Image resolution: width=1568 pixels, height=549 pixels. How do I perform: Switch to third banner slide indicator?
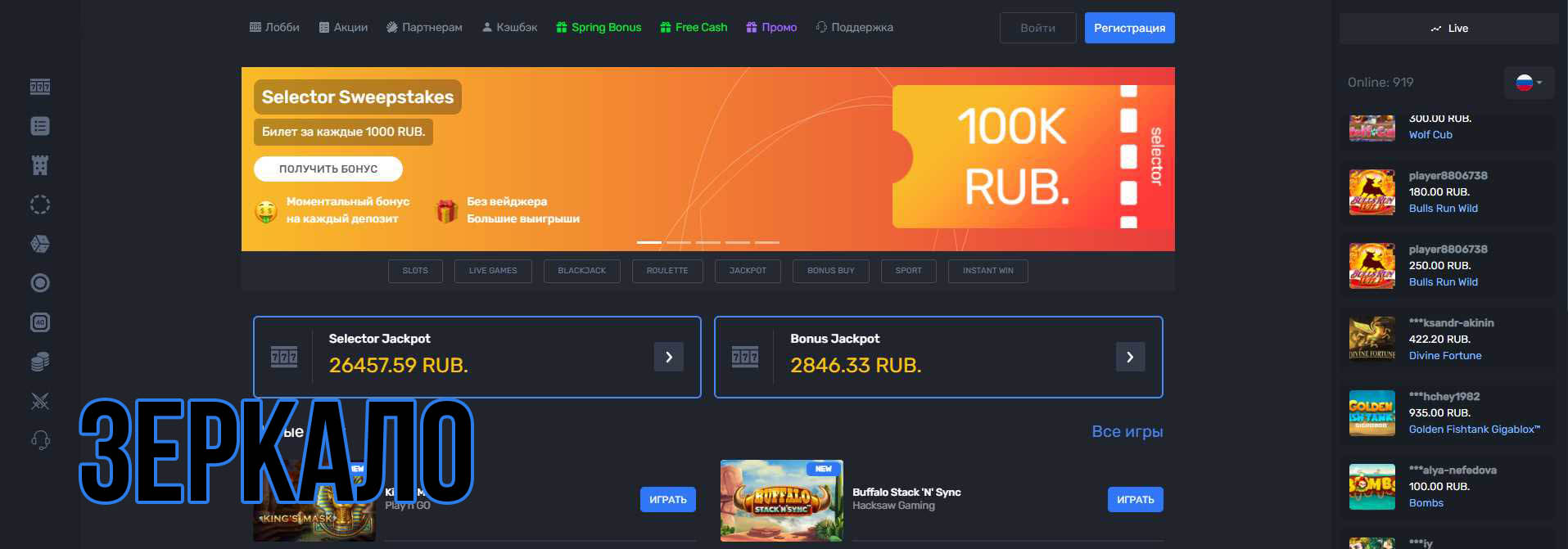[x=708, y=242]
